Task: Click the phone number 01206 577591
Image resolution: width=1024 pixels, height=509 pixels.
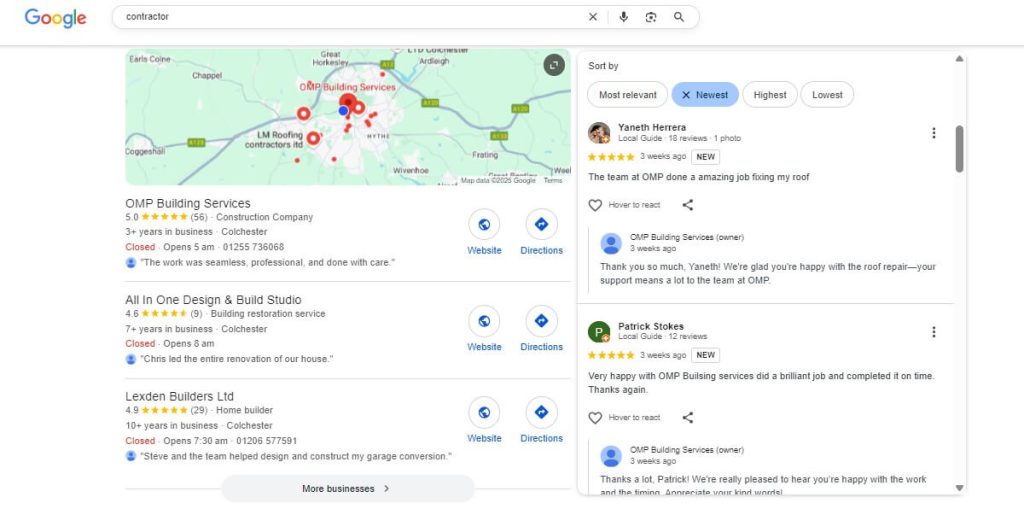Action: pyautogui.click(x=266, y=440)
